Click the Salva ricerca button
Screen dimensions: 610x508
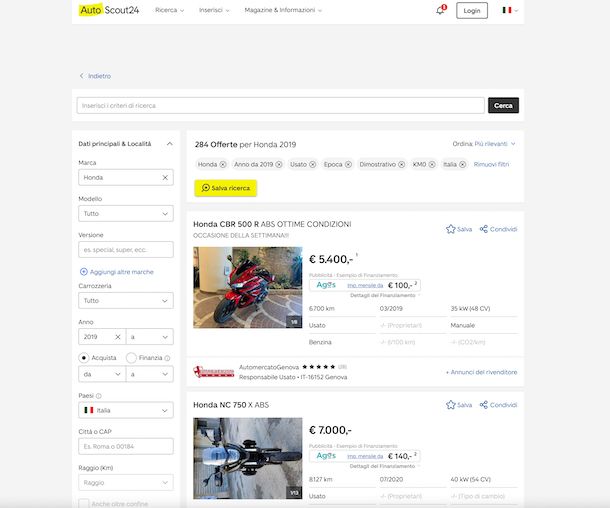coord(226,188)
